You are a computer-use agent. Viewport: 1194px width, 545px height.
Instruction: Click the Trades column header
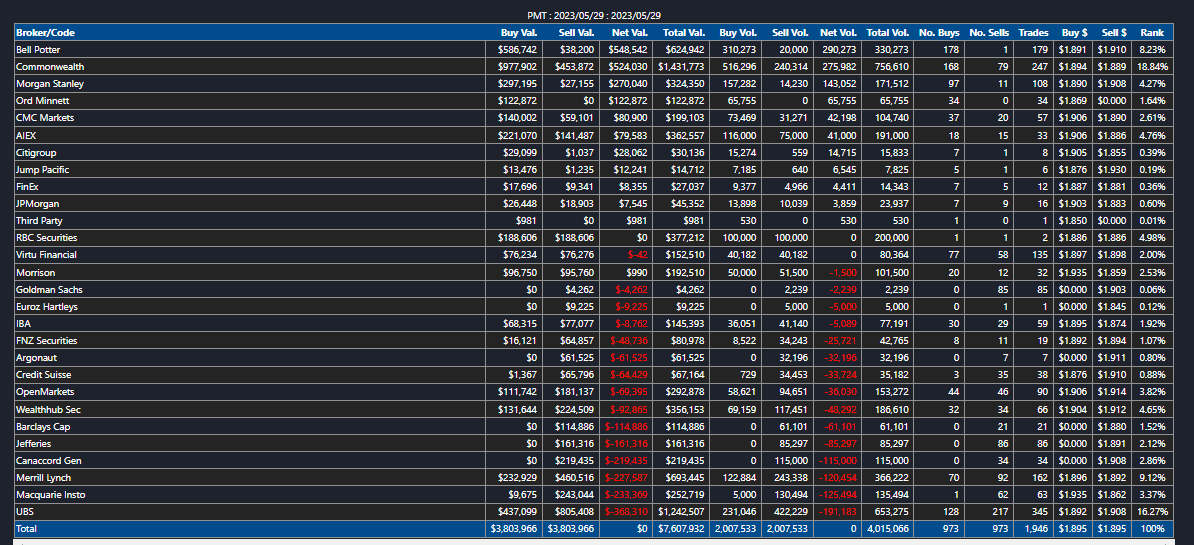click(1033, 33)
